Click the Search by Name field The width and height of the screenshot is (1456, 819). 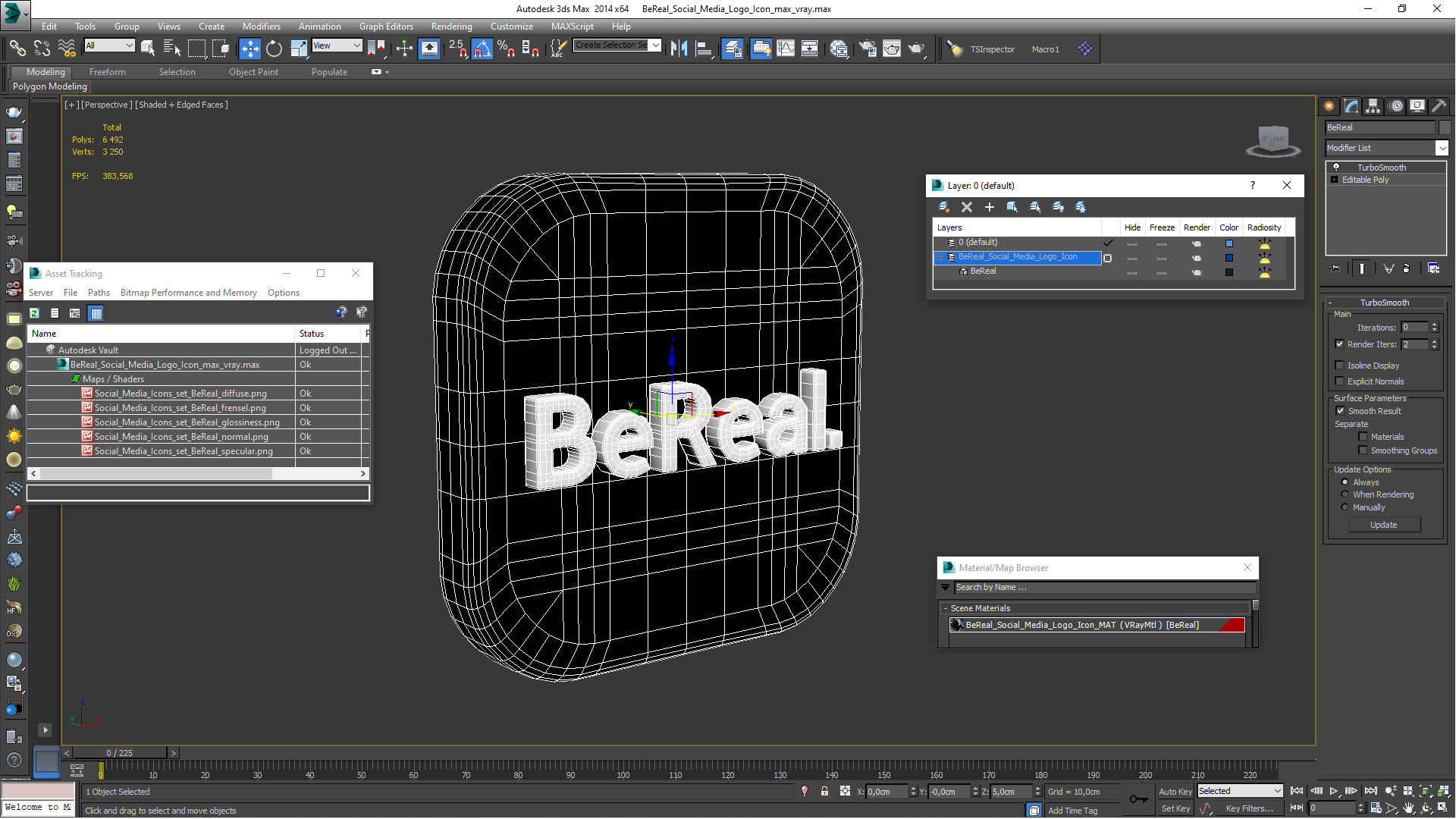[x=1104, y=587]
